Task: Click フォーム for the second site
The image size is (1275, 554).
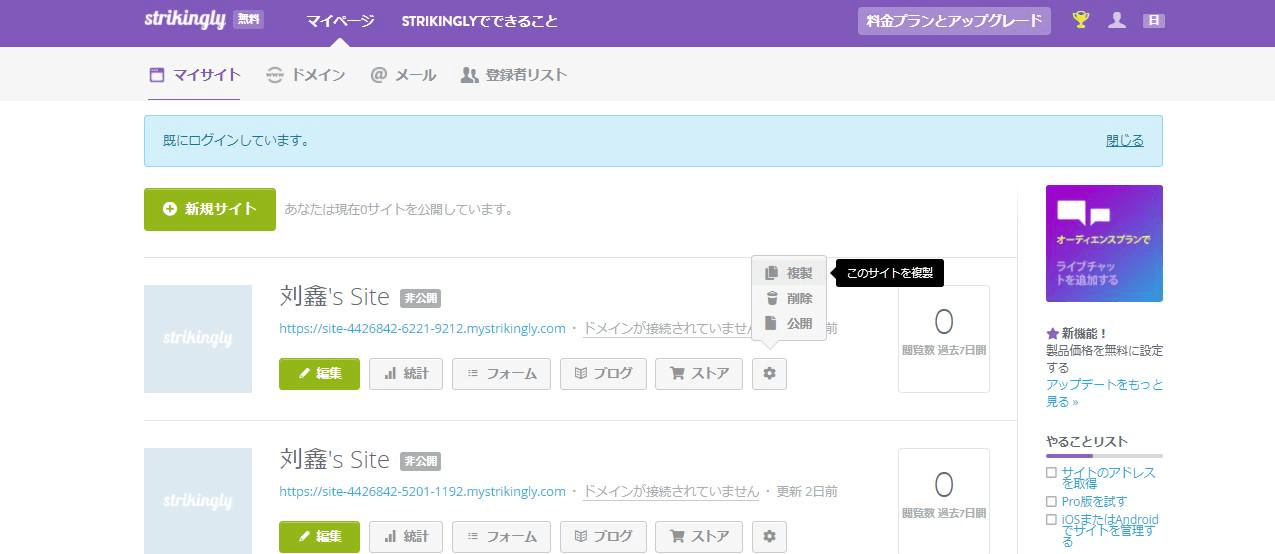Action: (502, 537)
